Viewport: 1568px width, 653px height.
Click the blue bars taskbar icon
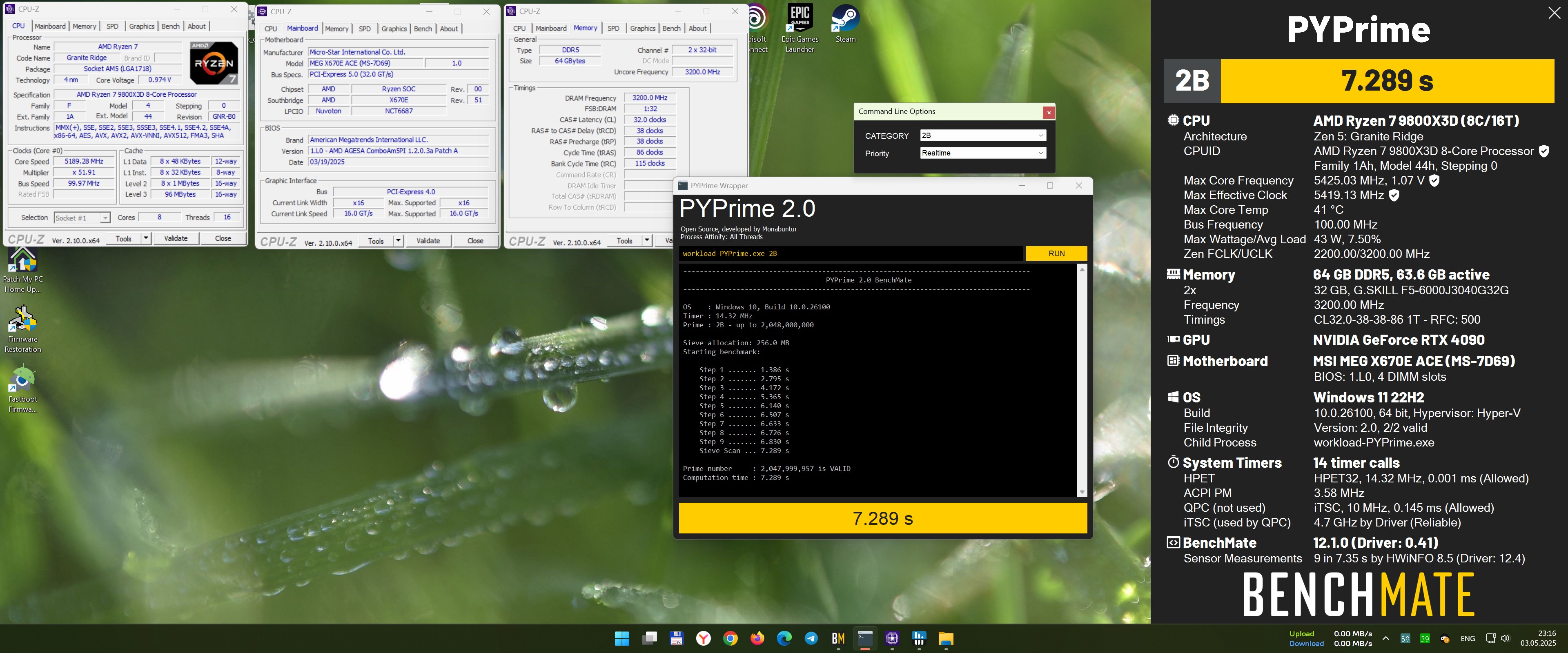tap(918, 638)
